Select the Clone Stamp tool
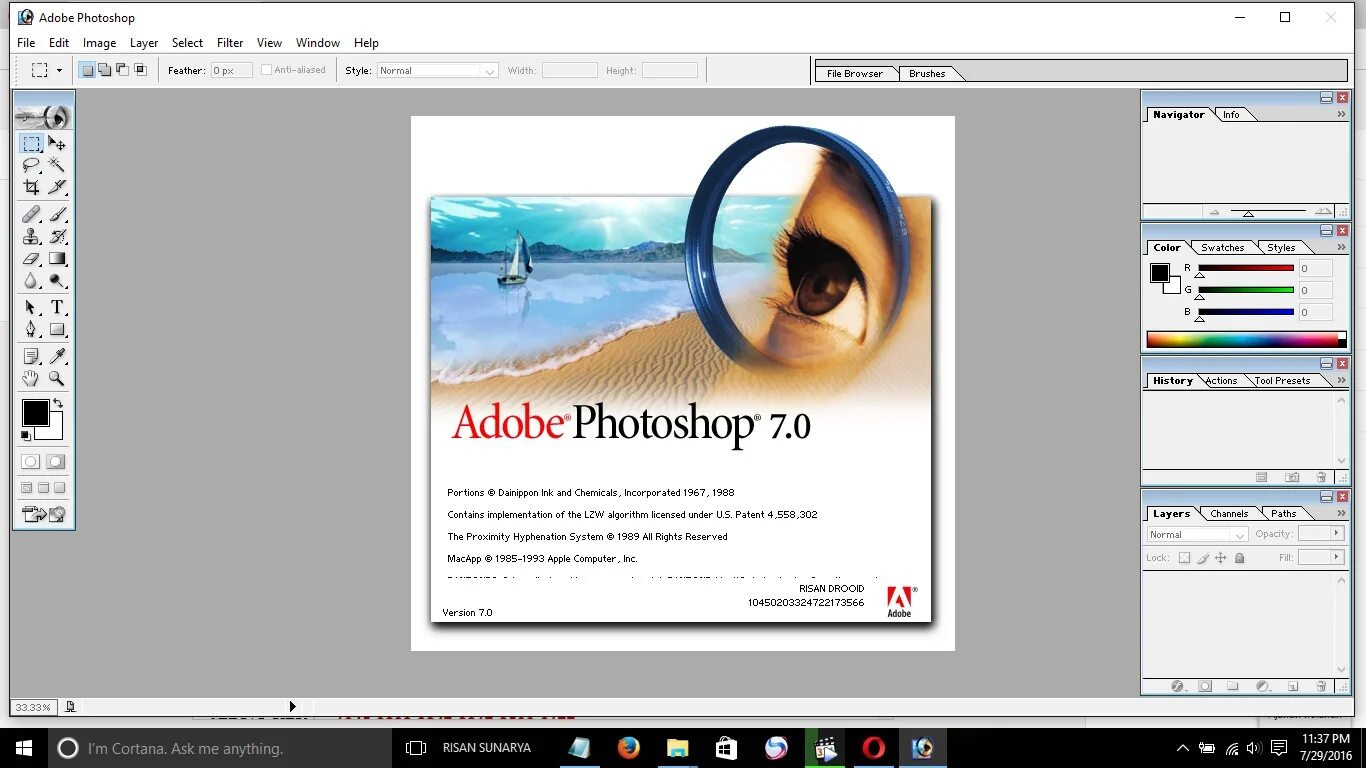This screenshot has width=1366, height=768. pyautogui.click(x=32, y=238)
